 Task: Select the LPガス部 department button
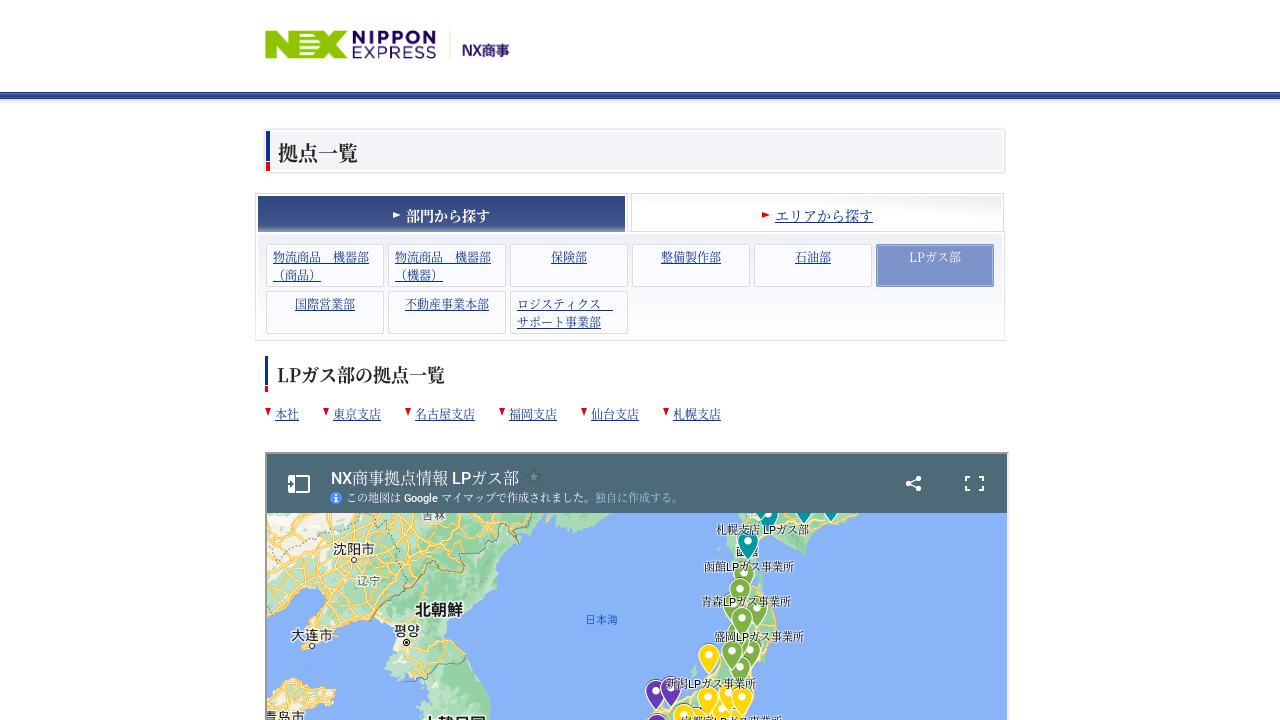935,265
